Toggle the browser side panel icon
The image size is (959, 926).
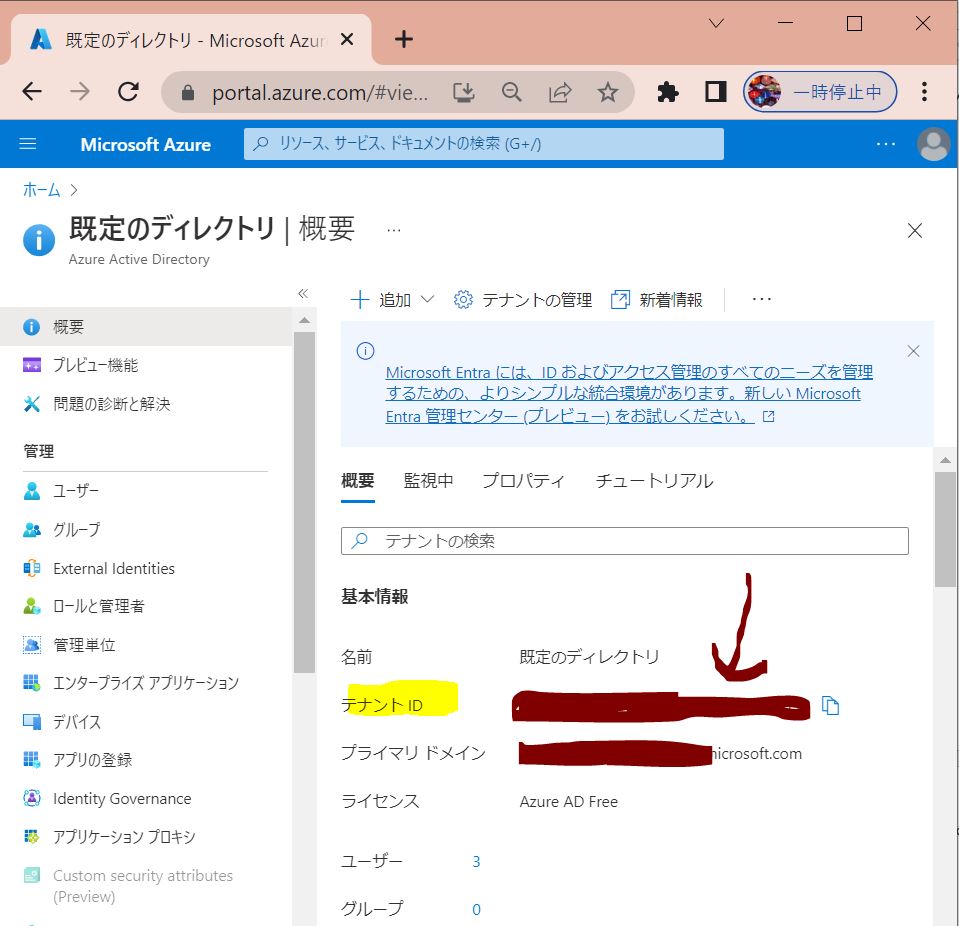pos(715,93)
